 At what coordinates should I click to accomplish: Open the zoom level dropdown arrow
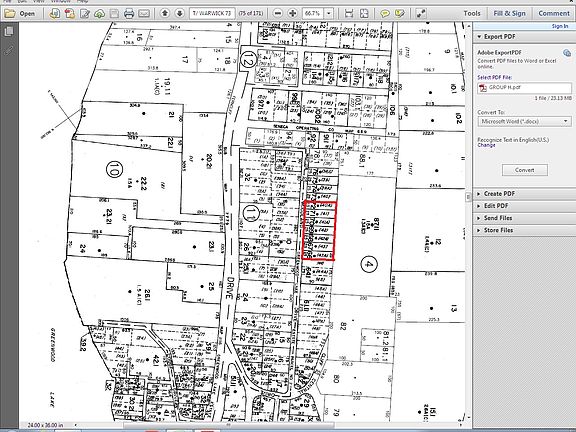[329, 13]
